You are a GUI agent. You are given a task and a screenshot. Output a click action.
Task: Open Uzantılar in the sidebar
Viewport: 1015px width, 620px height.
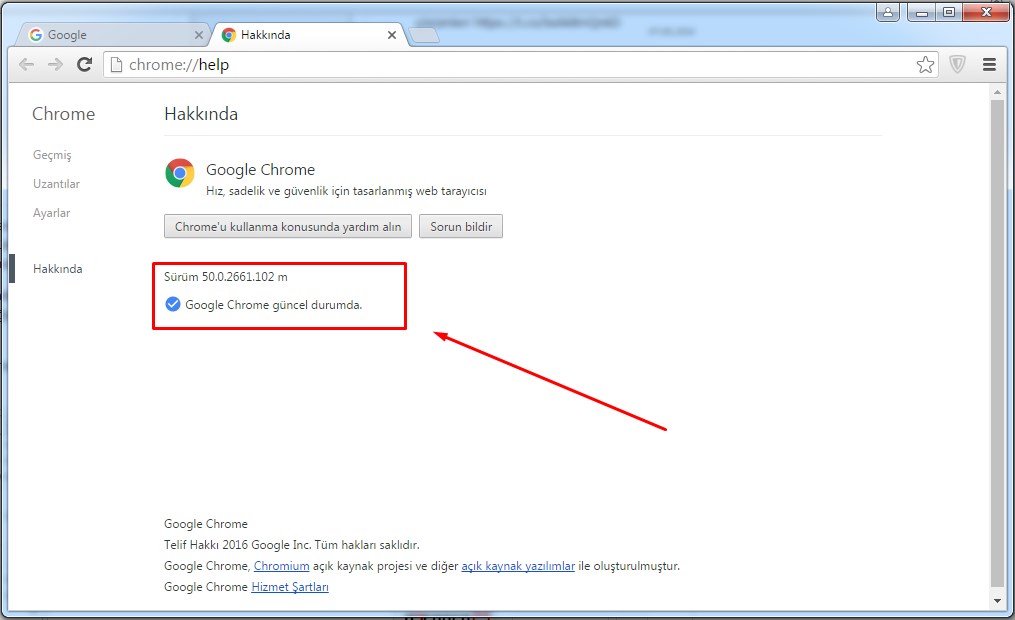[x=56, y=184]
